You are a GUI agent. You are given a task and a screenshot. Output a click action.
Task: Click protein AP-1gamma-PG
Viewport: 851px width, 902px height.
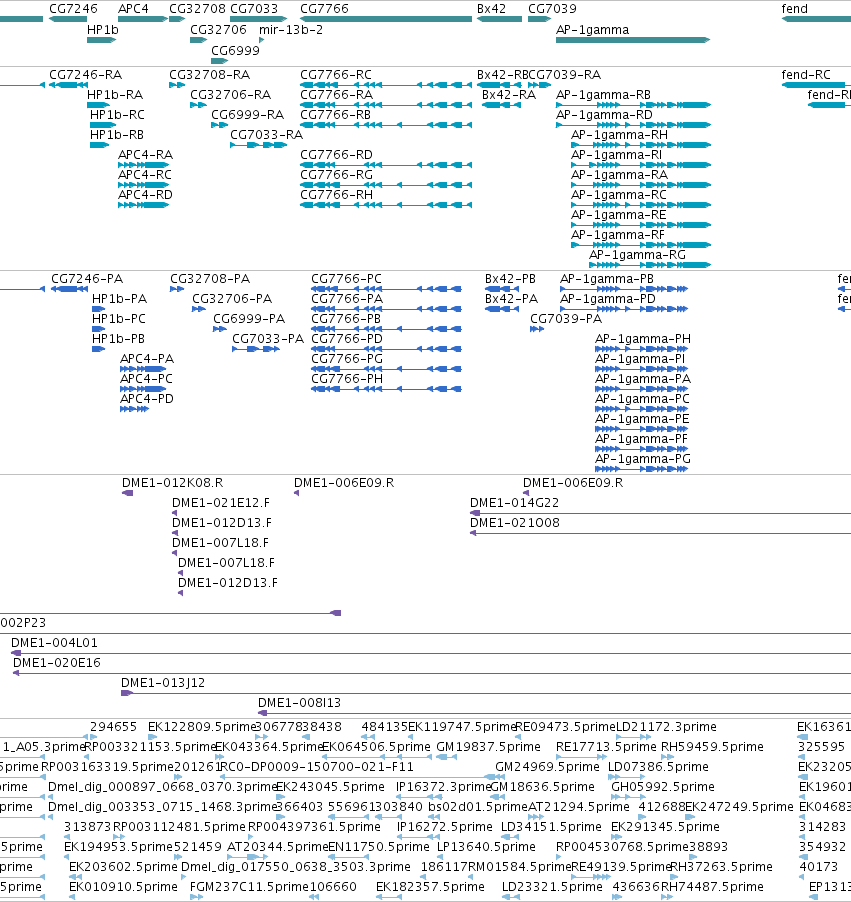[x=643, y=458]
